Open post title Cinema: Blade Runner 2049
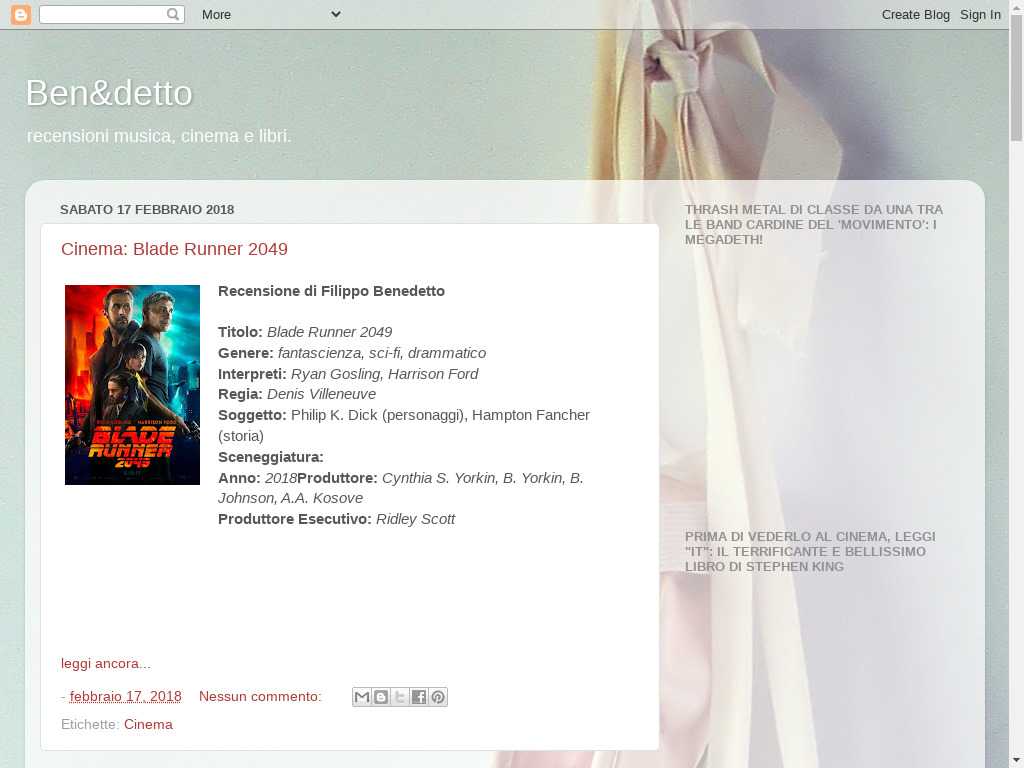 pos(174,249)
